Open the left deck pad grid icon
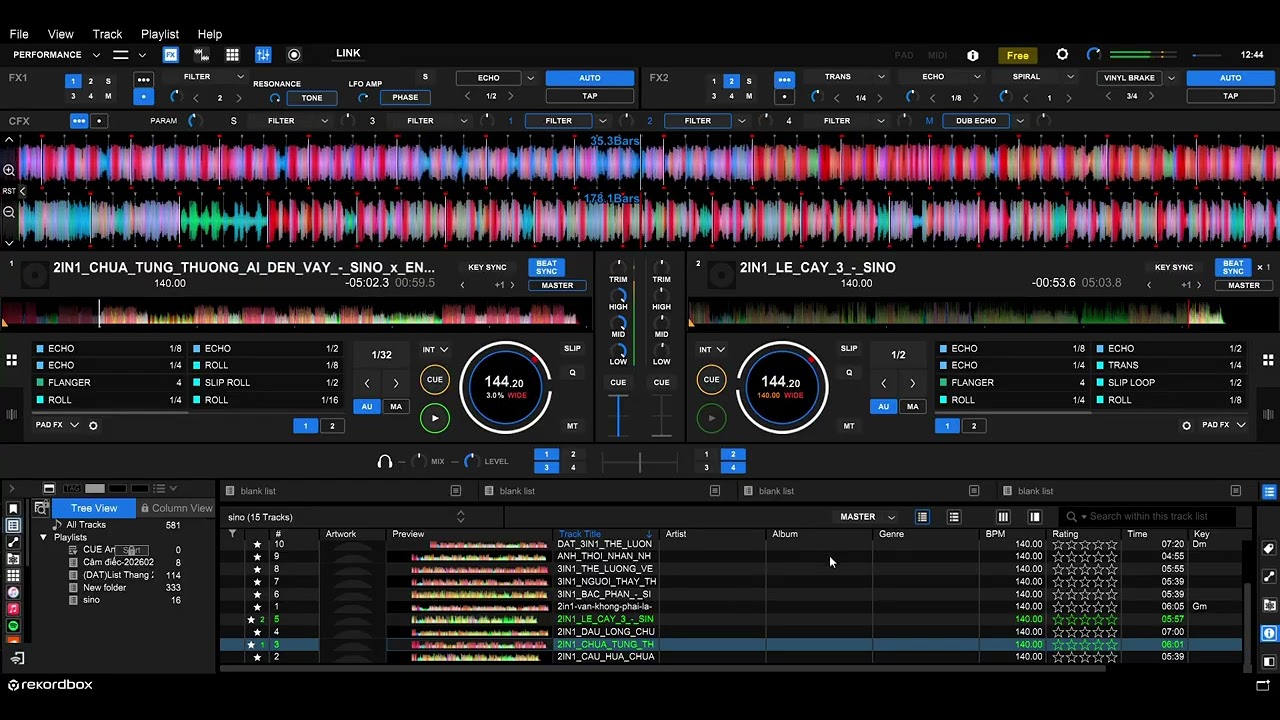 (x=11, y=360)
